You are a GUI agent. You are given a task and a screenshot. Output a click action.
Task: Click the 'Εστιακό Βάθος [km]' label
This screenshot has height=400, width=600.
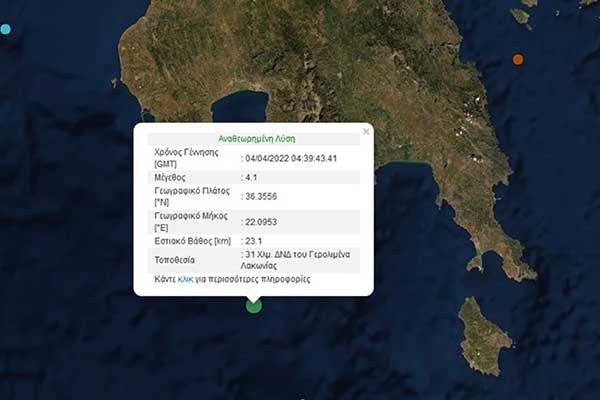tap(192, 241)
